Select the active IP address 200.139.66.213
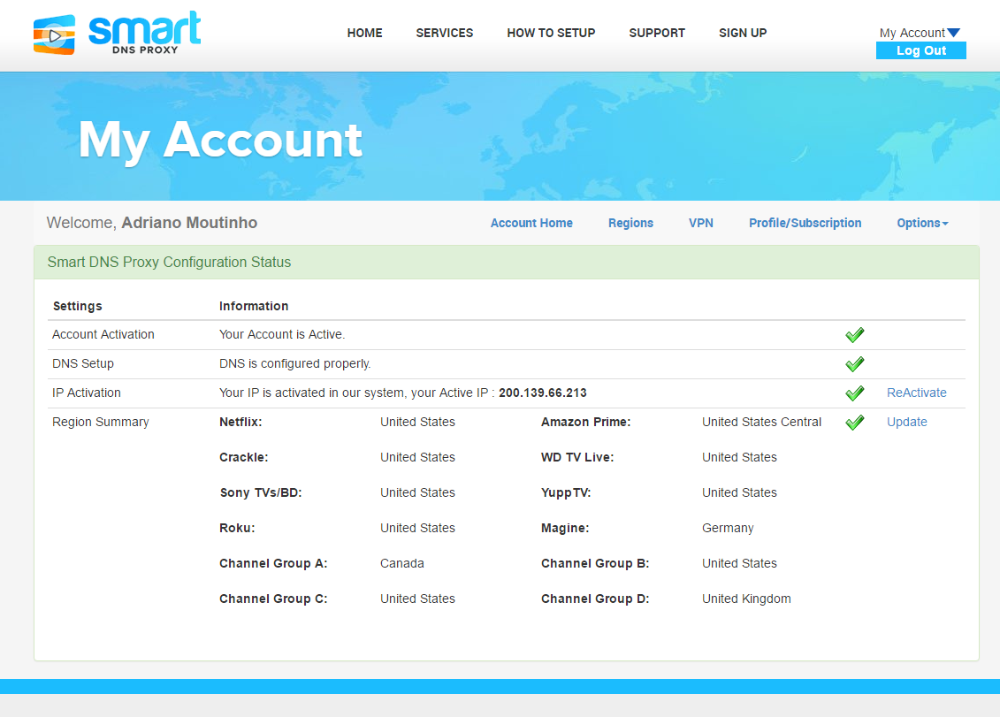This screenshot has width=1000, height=717. tap(543, 393)
